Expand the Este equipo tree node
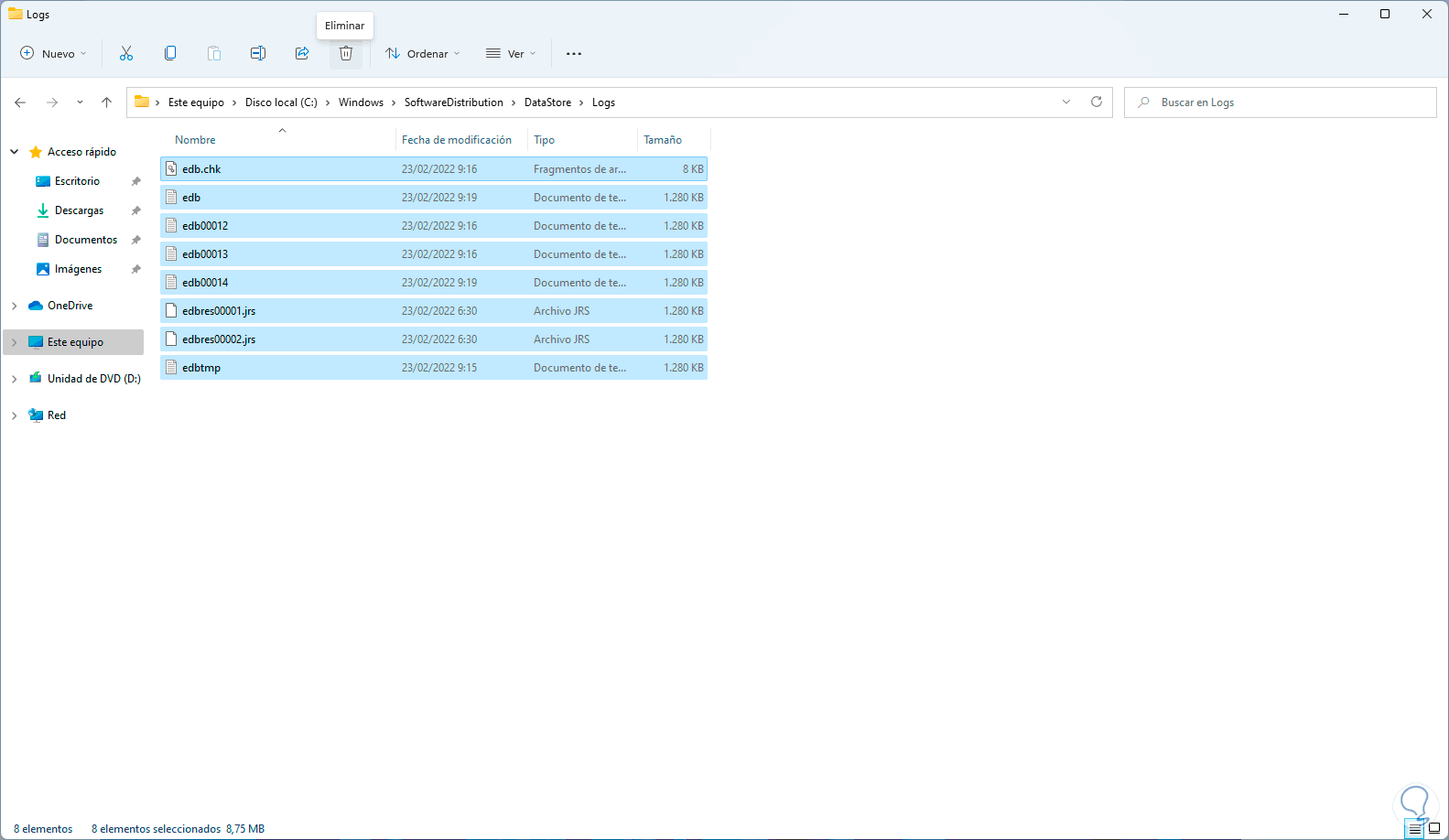Image resolution: width=1449 pixels, height=840 pixels. click(x=15, y=342)
